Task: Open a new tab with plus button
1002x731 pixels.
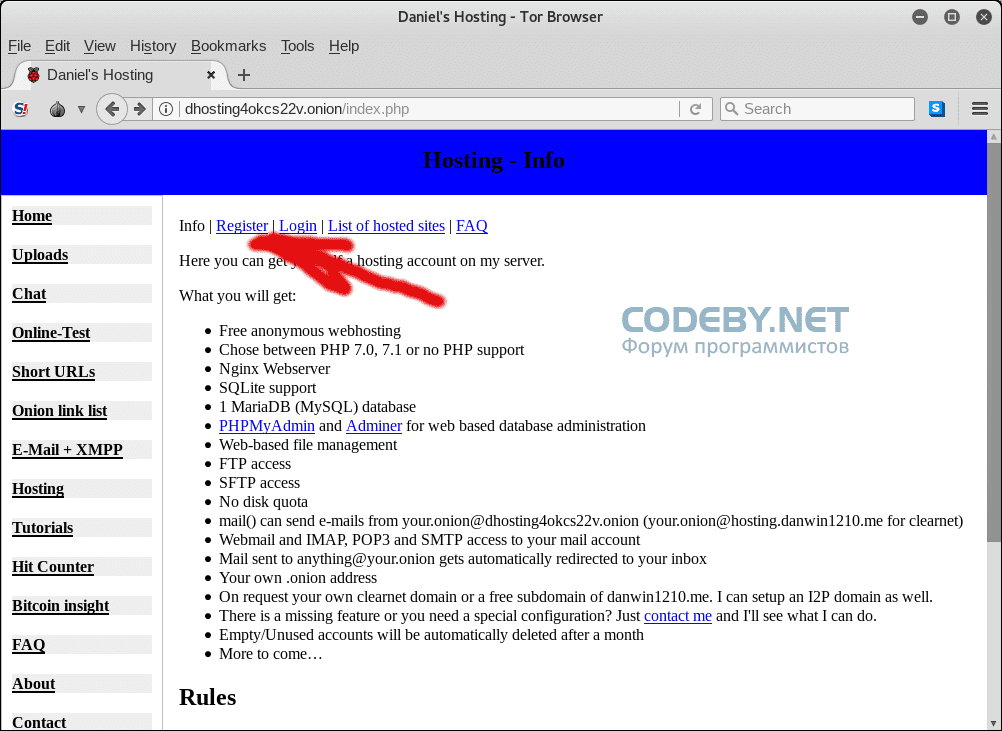Action: coord(243,75)
